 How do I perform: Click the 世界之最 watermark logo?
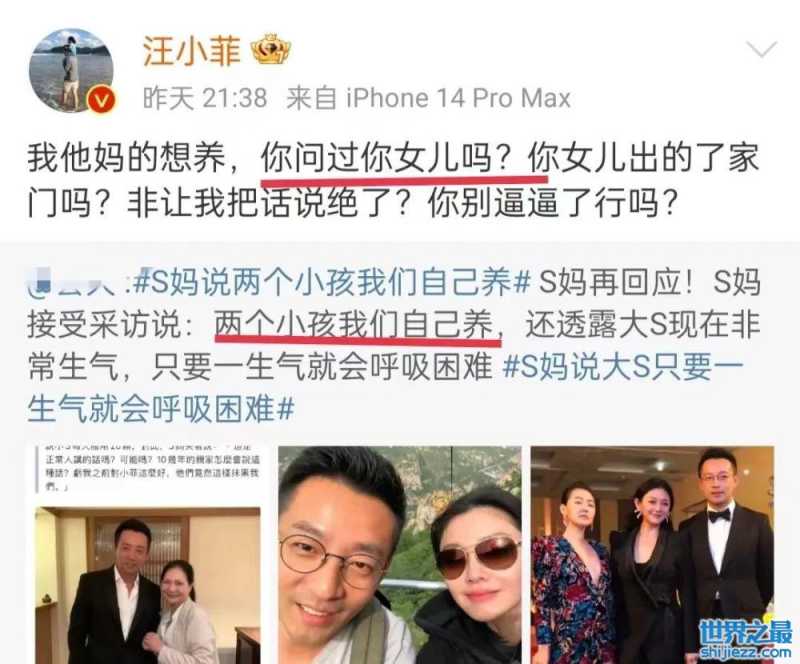745,632
